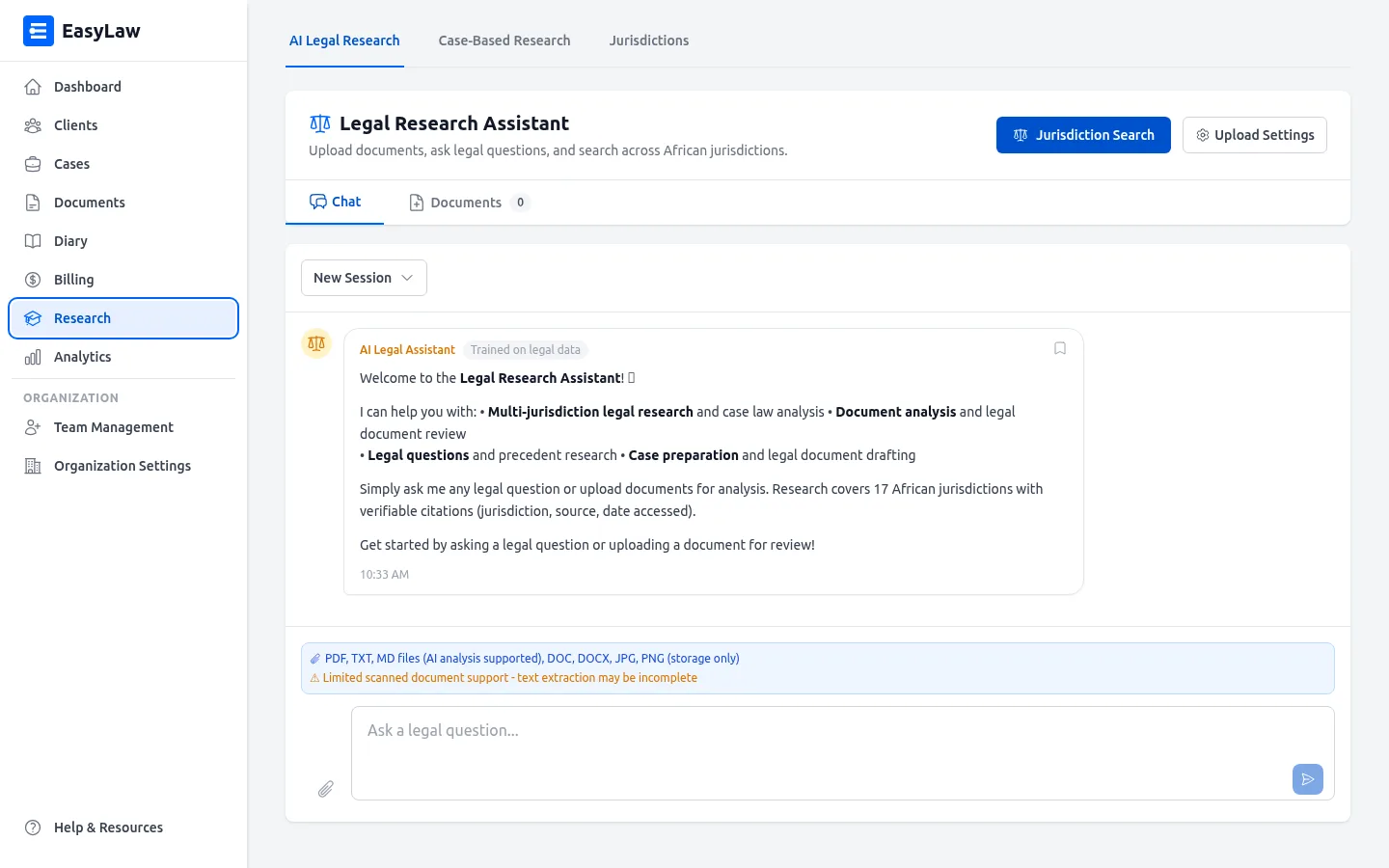
Task: Switch to Case-Based Research tab
Action: coord(504,41)
